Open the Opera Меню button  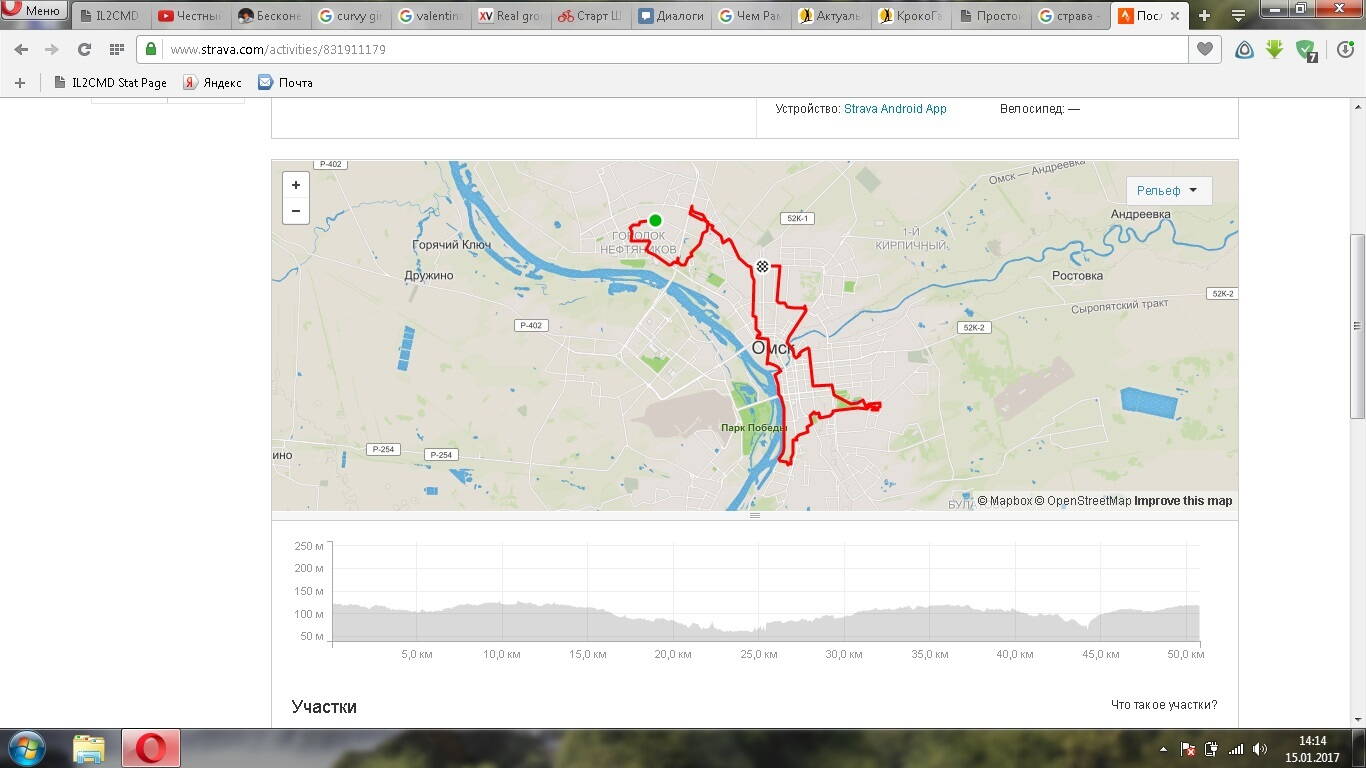[x=34, y=11]
